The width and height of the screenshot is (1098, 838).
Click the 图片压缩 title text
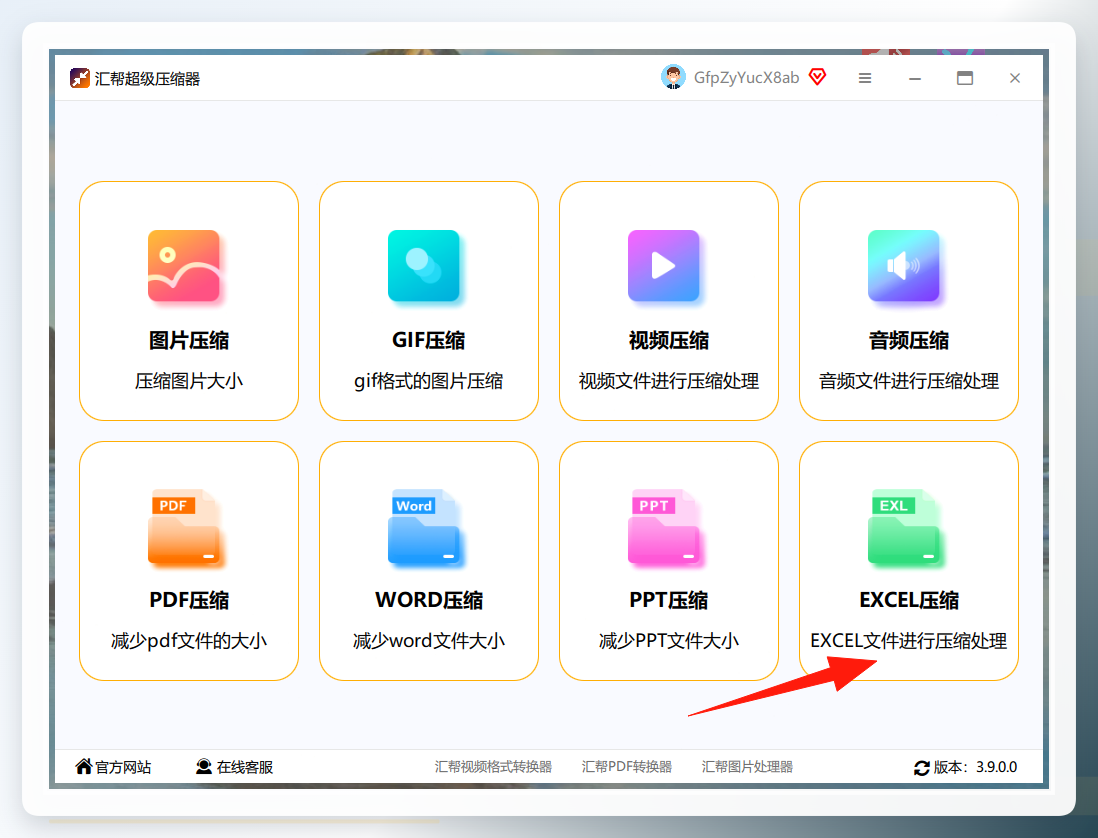pyautogui.click(x=189, y=340)
